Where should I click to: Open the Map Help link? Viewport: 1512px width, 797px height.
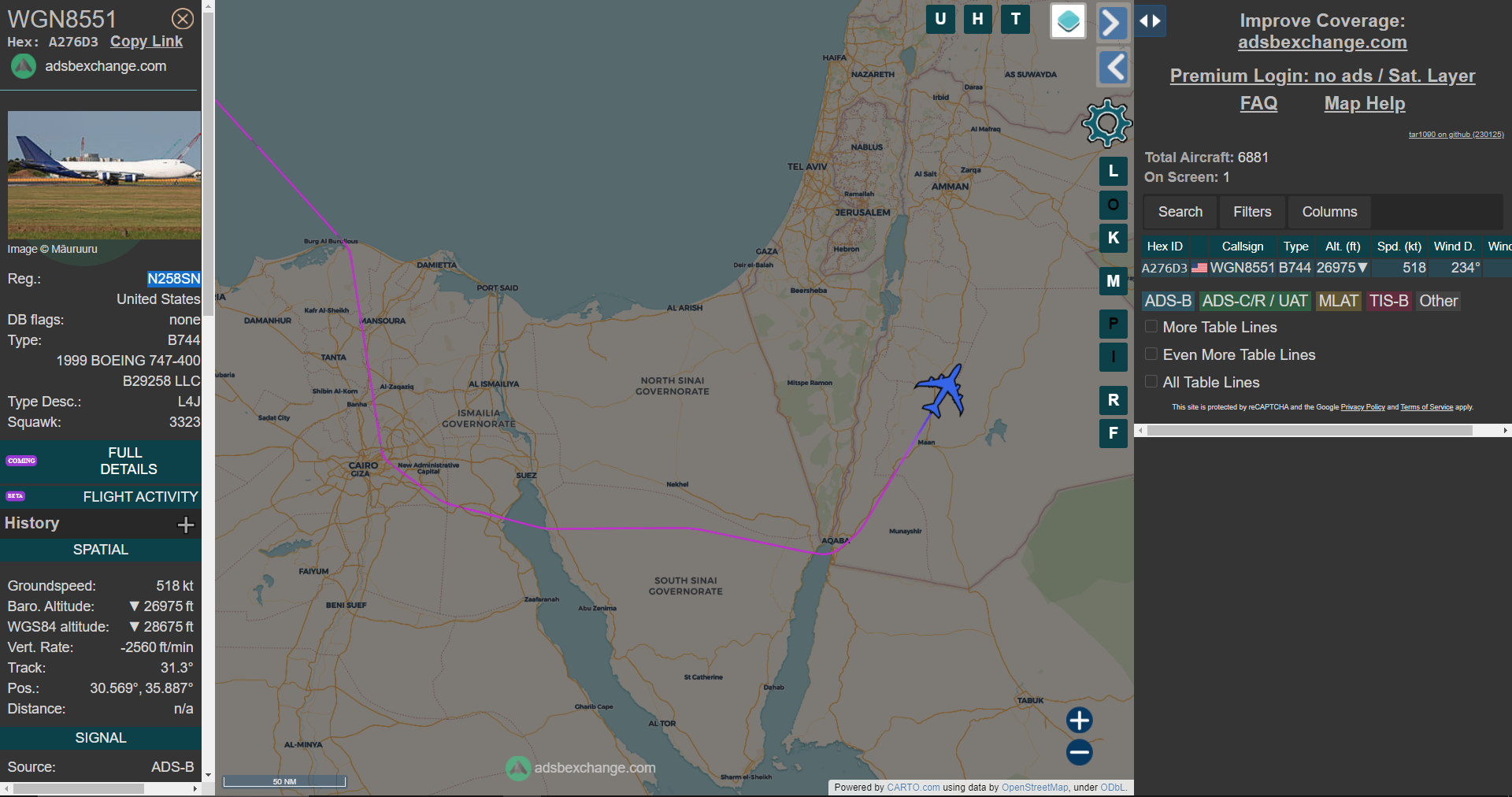pyautogui.click(x=1364, y=103)
